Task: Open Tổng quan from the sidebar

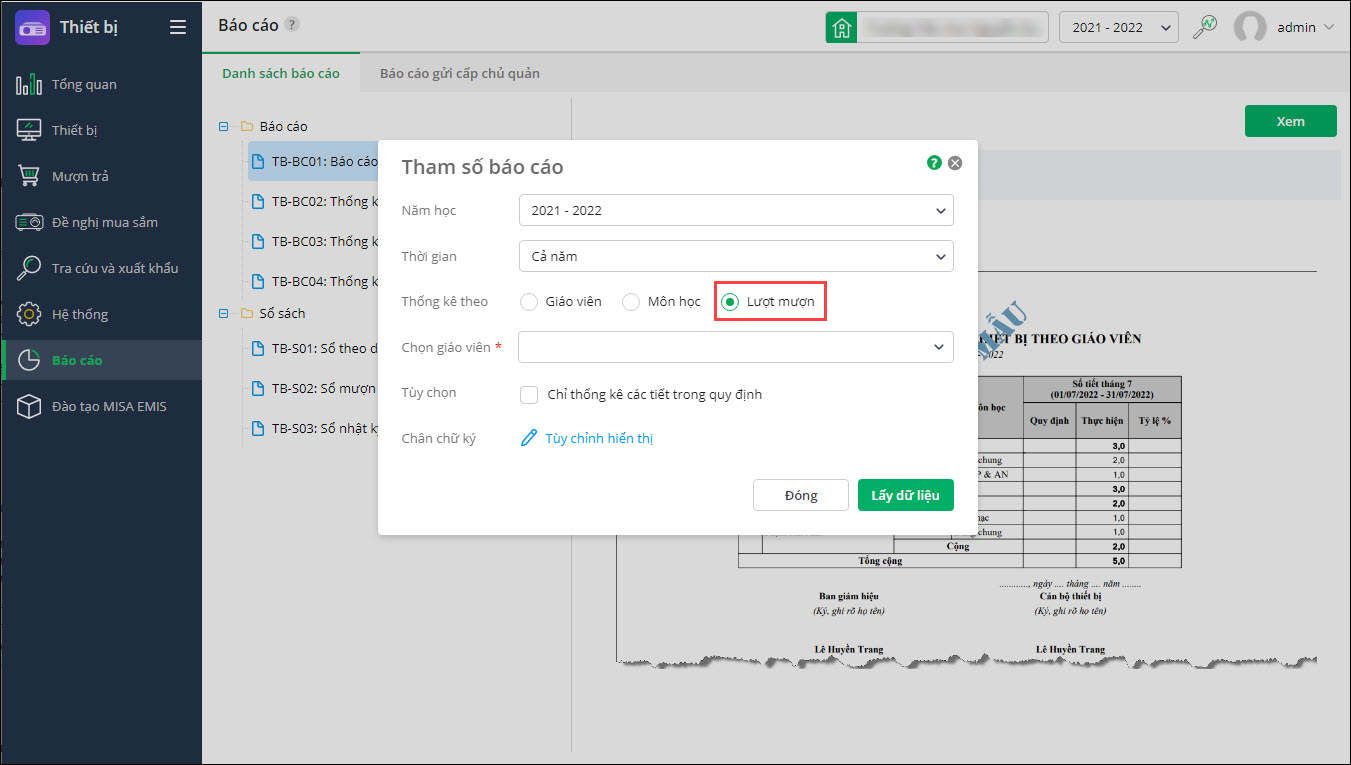Action: pos(101,84)
